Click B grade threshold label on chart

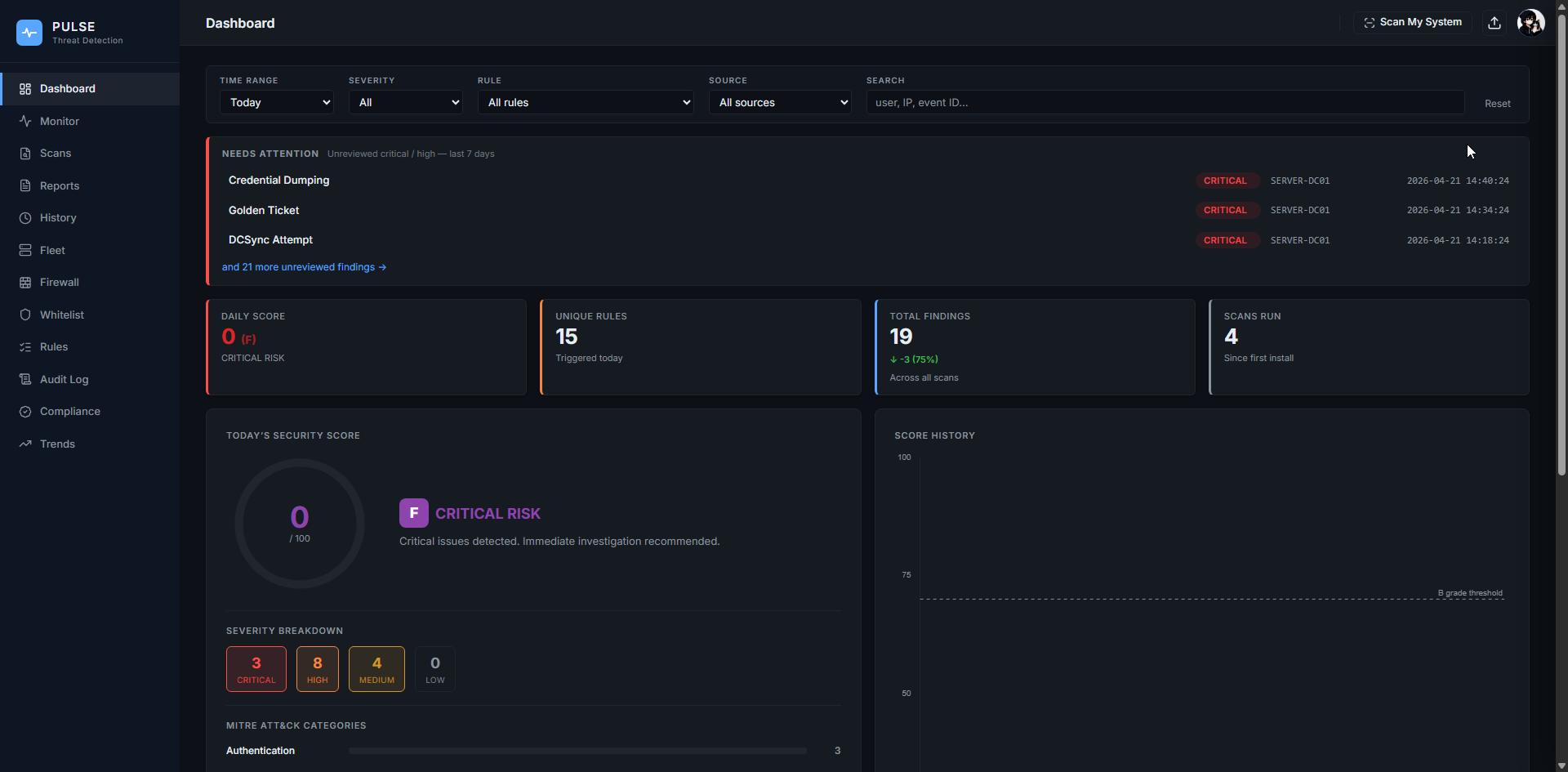tap(1470, 593)
